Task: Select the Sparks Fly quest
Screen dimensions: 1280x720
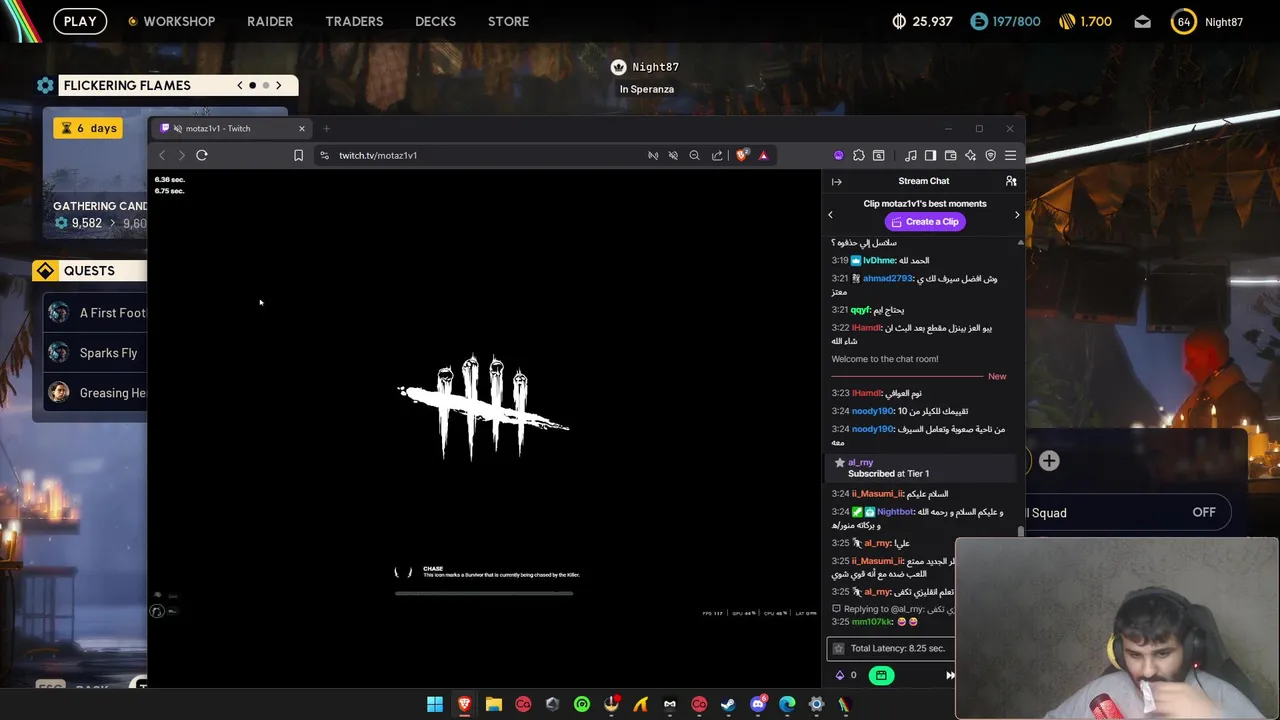Action: tap(95, 353)
